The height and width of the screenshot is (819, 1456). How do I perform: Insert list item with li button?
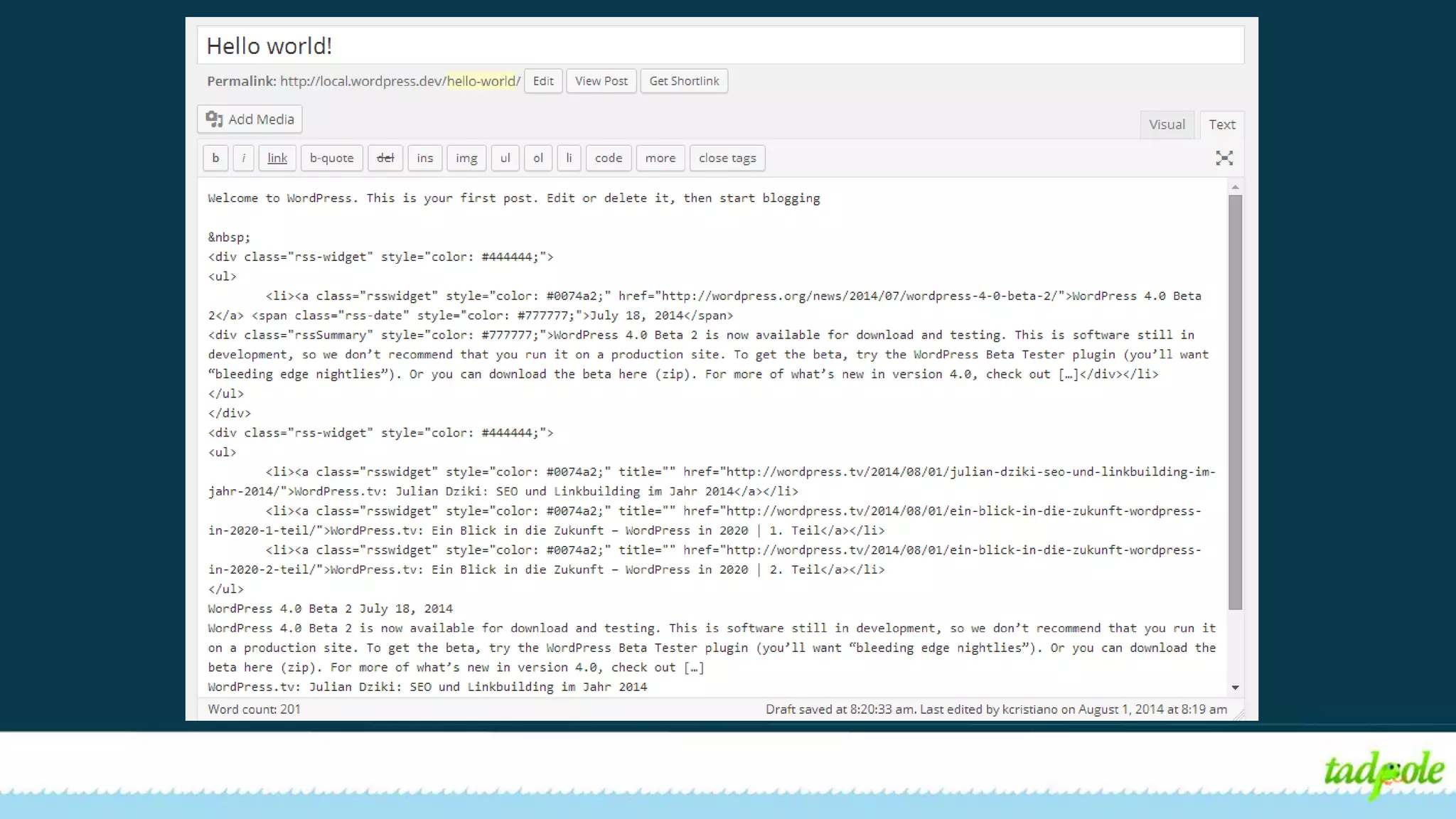pyautogui.click(x=569, y=158)
